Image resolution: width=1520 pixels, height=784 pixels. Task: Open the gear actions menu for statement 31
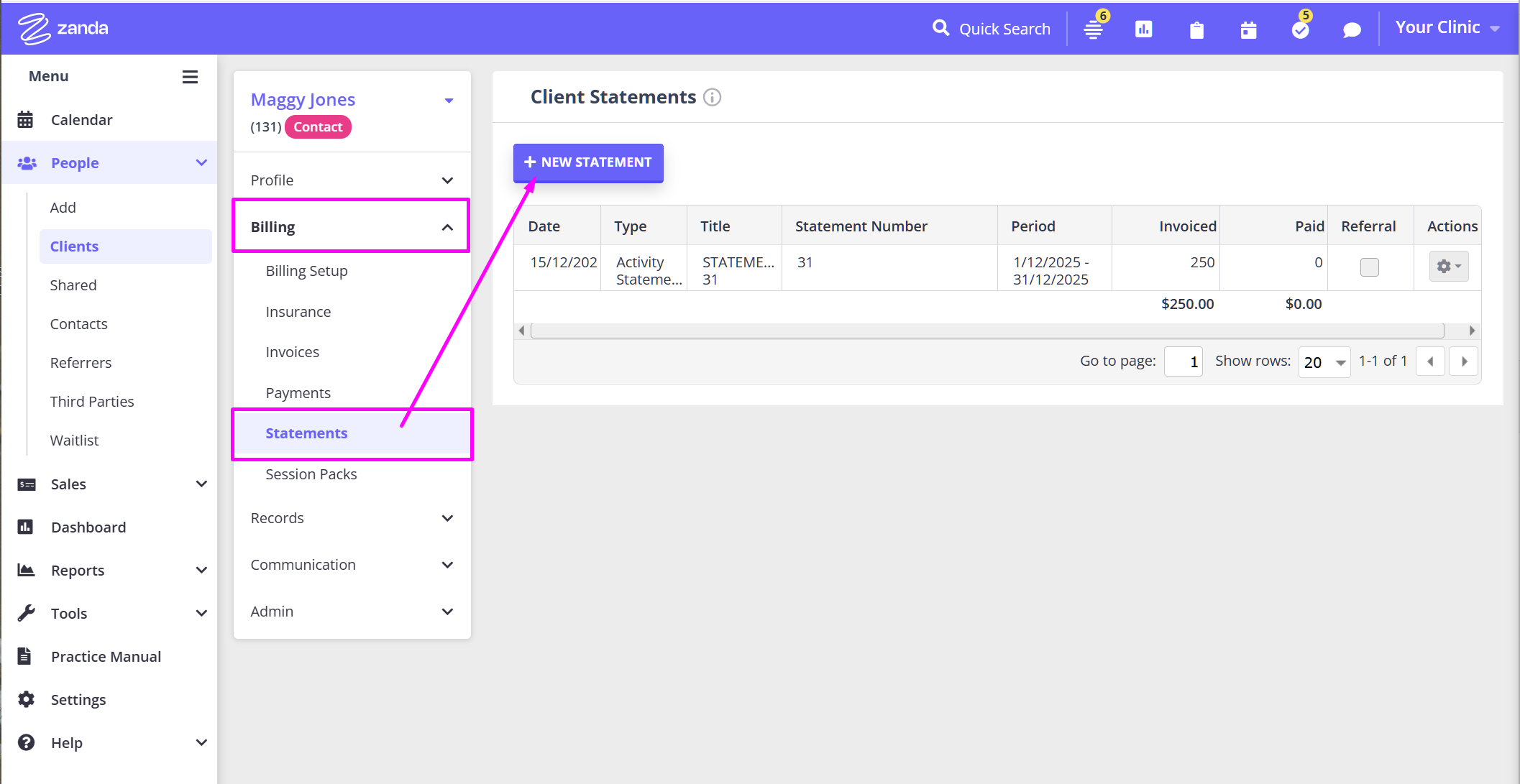tap(1448, 267)
